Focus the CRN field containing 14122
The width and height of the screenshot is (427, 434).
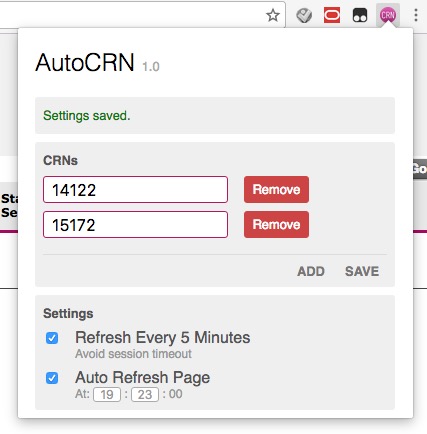point(135,190)
